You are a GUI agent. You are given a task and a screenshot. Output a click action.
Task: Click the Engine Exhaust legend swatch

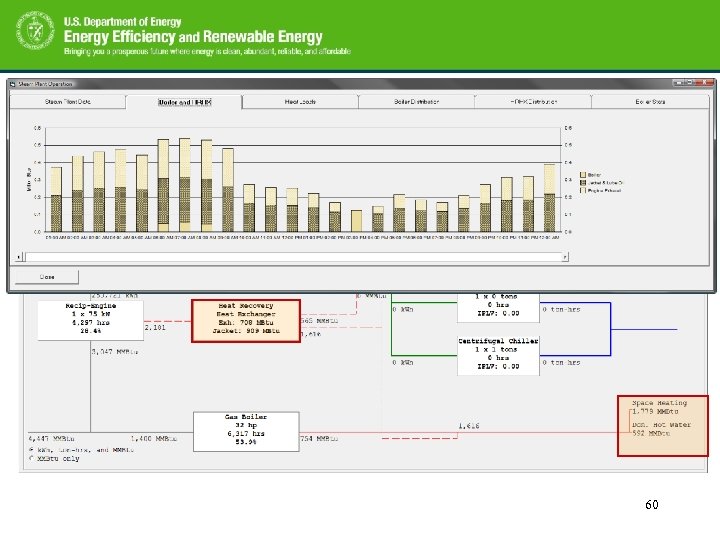click(583, 190)
